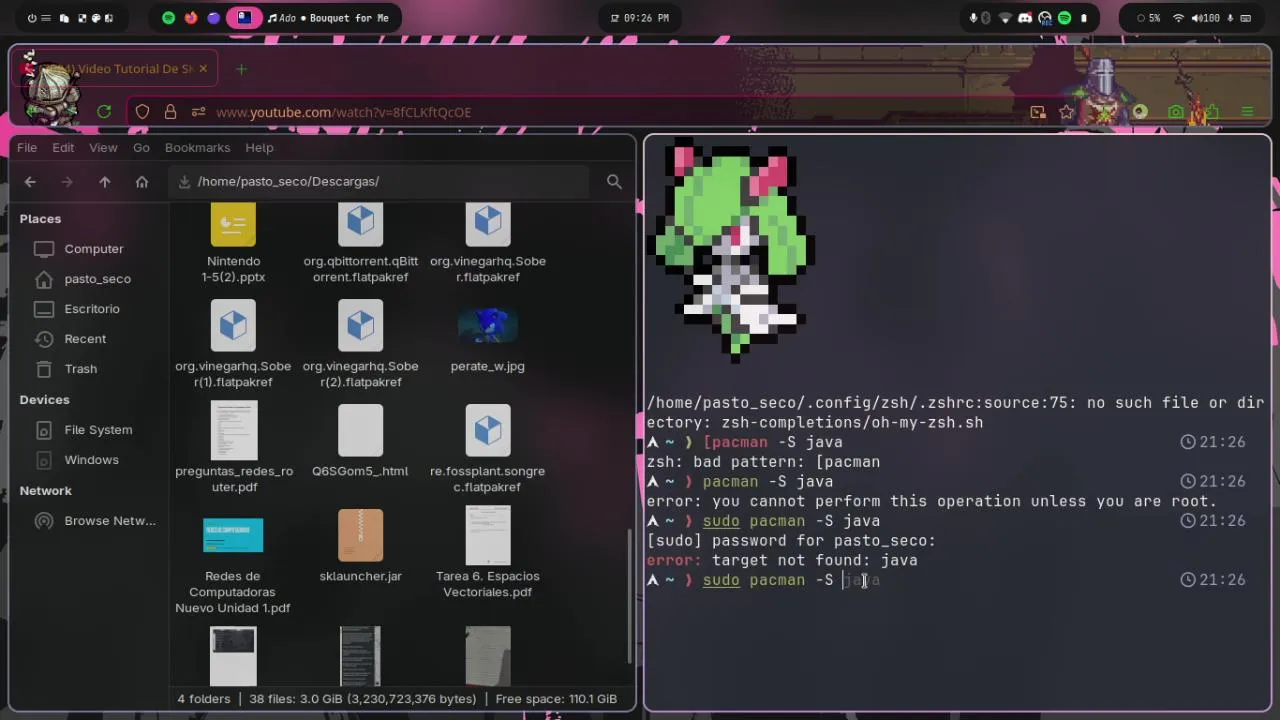This screenshot has height=720, width=1280.
Task: Open the Firefox icon in the top dock
Action: pyautogui.click(x=191, y=18)
